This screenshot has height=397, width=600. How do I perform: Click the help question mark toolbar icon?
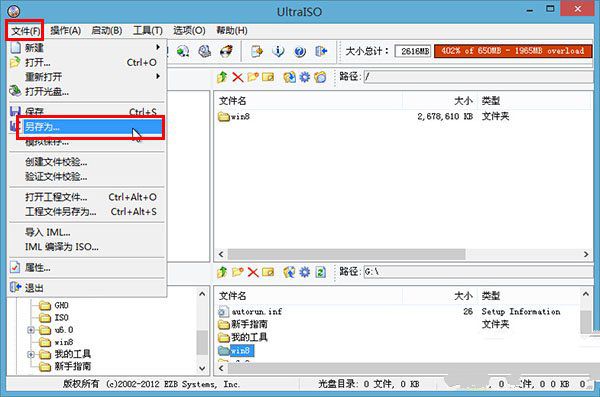[x=300, y=51]
